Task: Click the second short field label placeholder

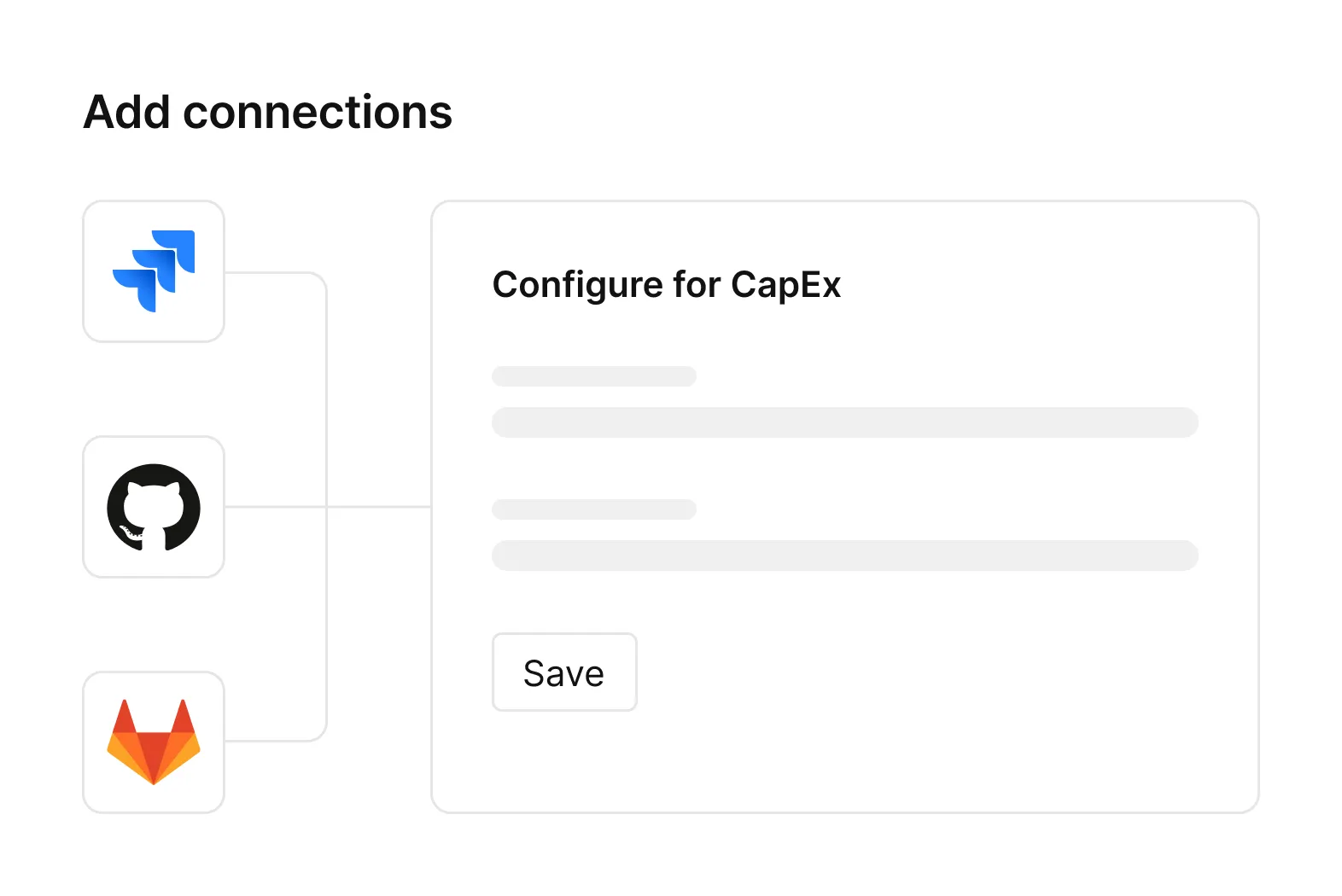Action: click(594, 509)
